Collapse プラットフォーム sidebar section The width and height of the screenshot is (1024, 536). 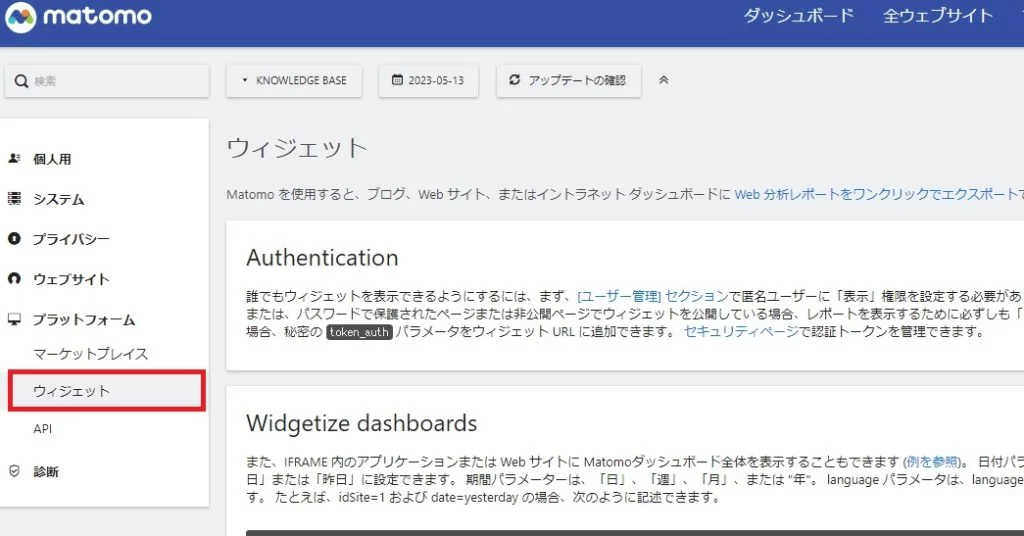point(84,319)
